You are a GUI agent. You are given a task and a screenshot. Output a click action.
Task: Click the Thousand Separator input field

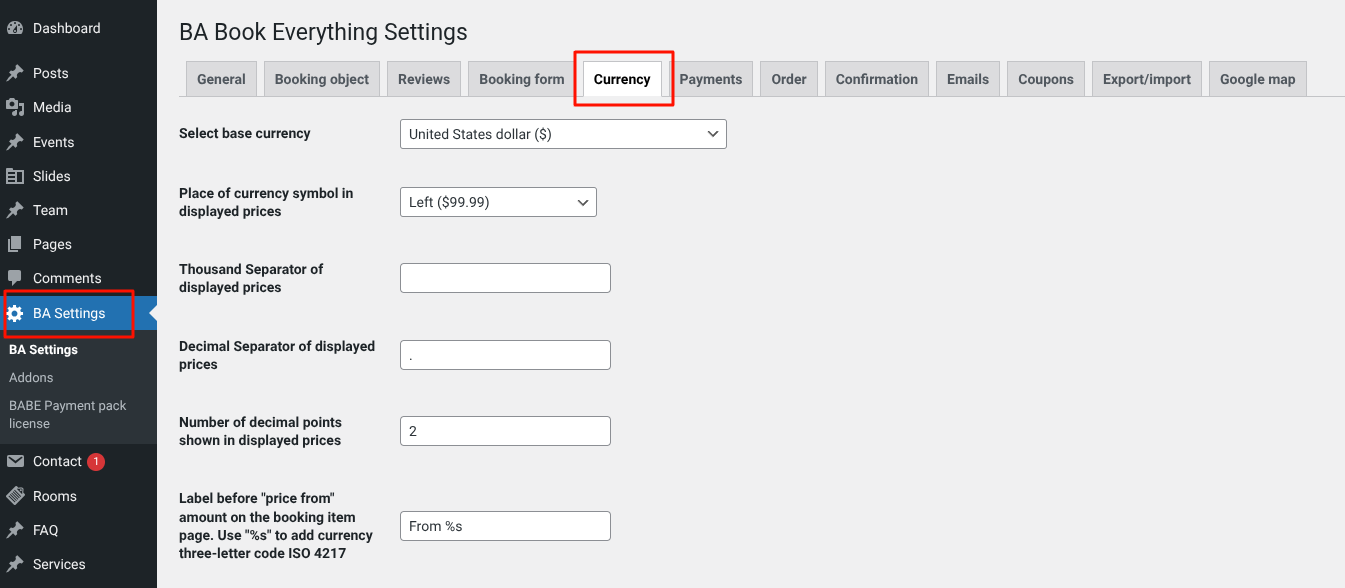coord(505,278)
